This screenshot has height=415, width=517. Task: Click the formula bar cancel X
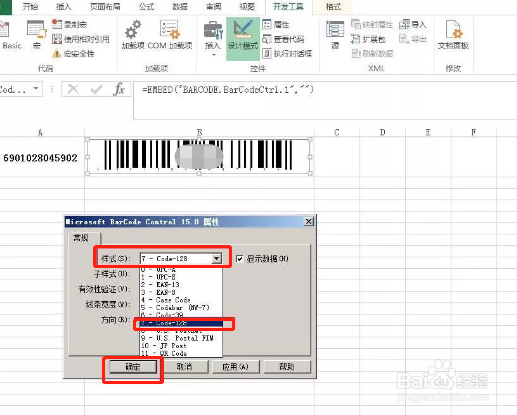(73, 89)
